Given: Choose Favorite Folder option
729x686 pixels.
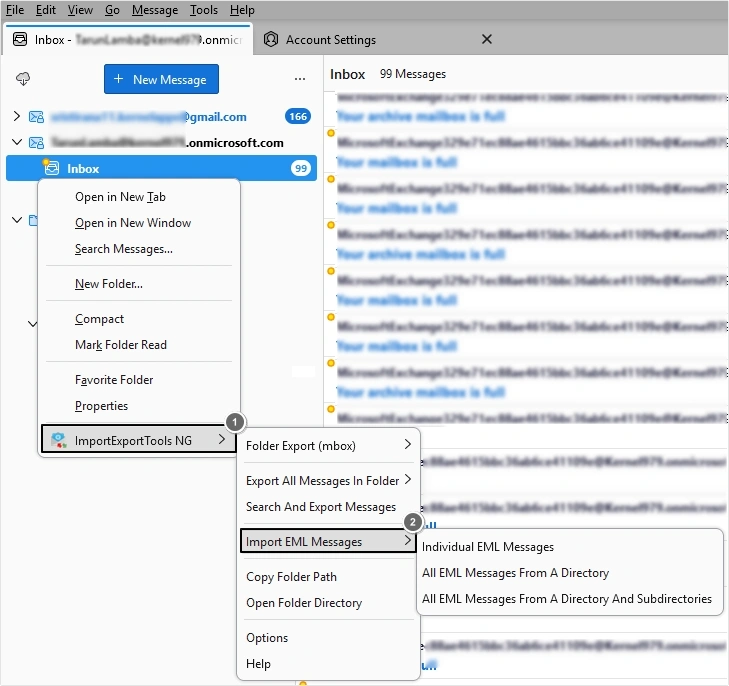Looking at the screenshot, I should click(x=139, y=380).
